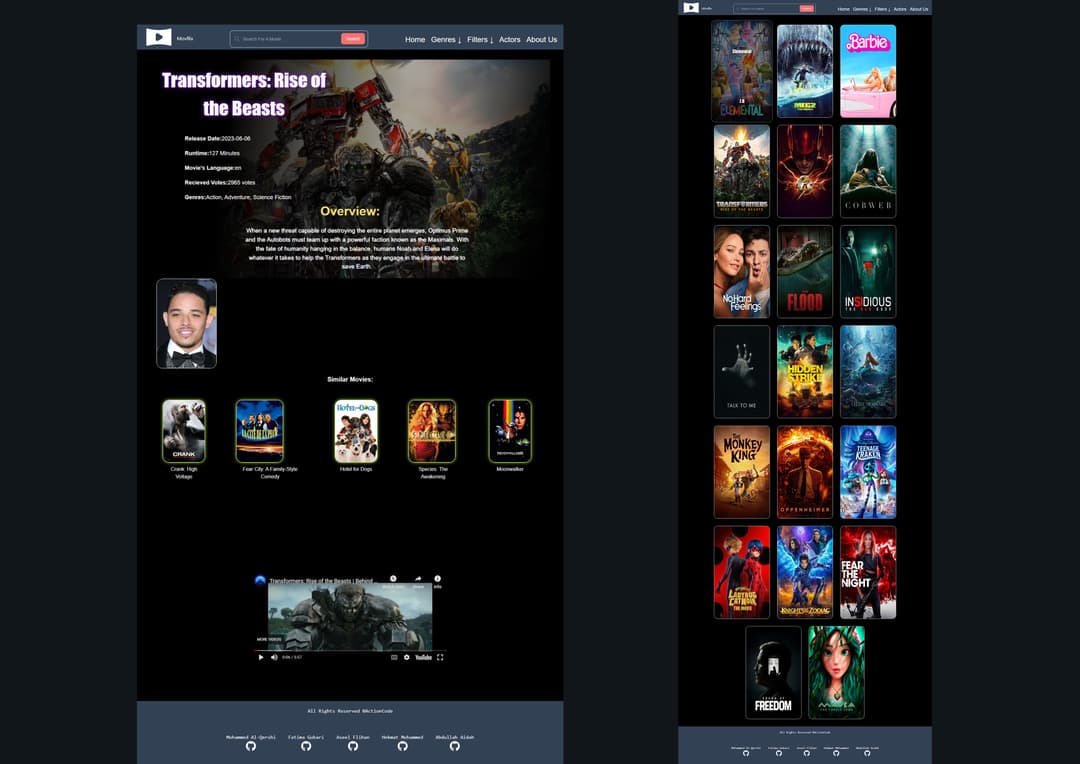Expand the Genres dropdown on the grid page
The width and height of the screenshot is (1080, 764).
coord(862,9)
